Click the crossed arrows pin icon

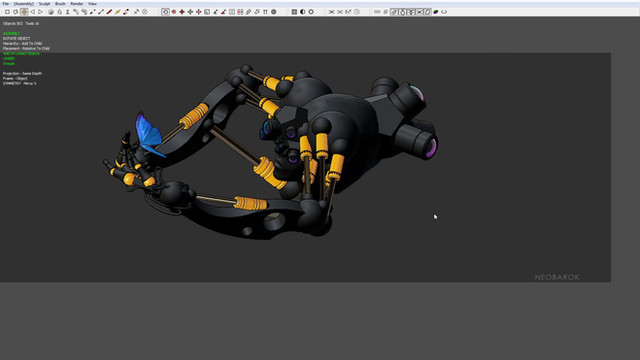pos(136,12)
